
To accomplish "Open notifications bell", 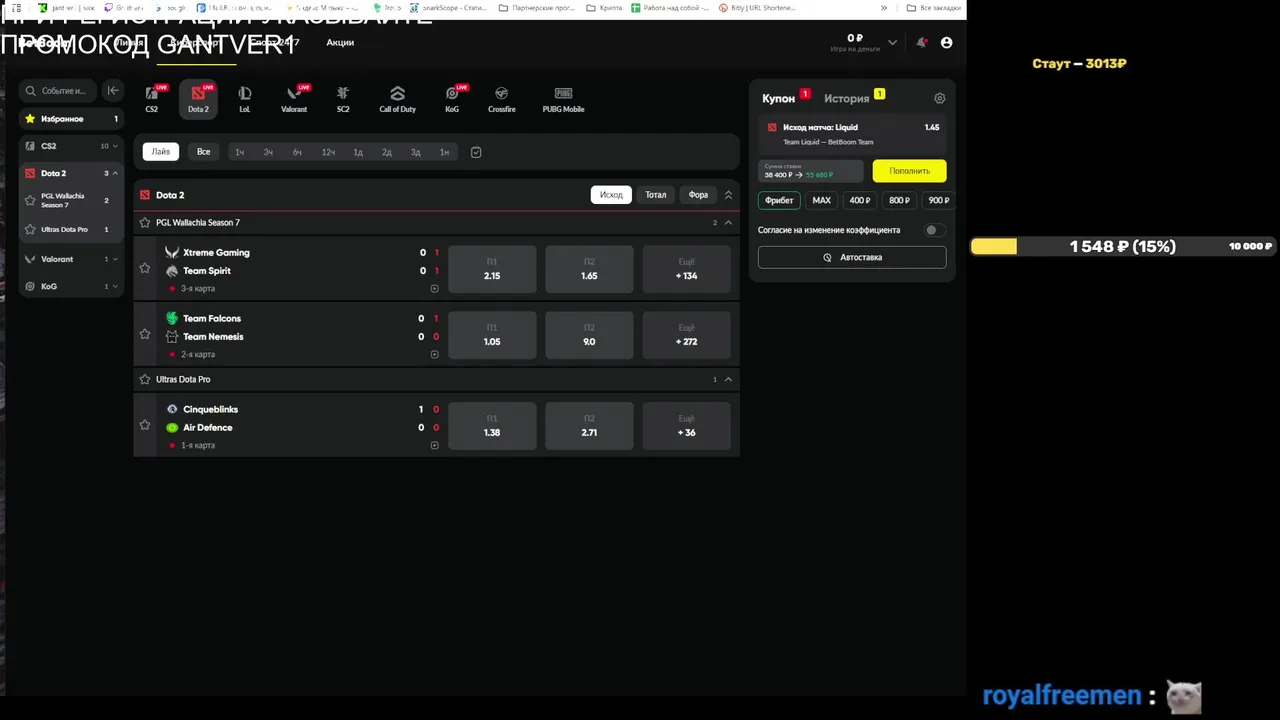I will (x=921, y=43).
